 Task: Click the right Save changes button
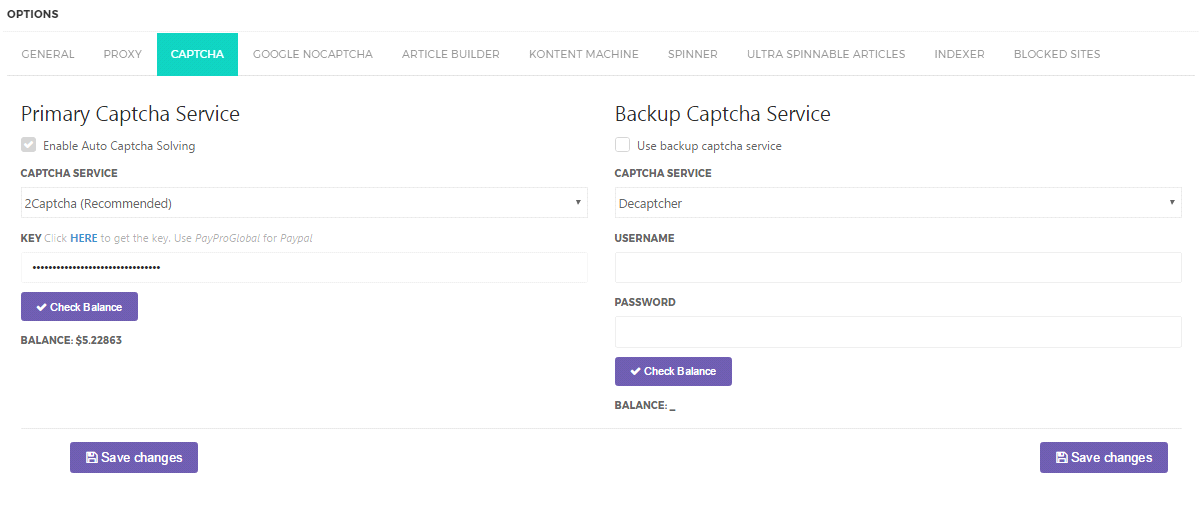(x=1103, y=458)
